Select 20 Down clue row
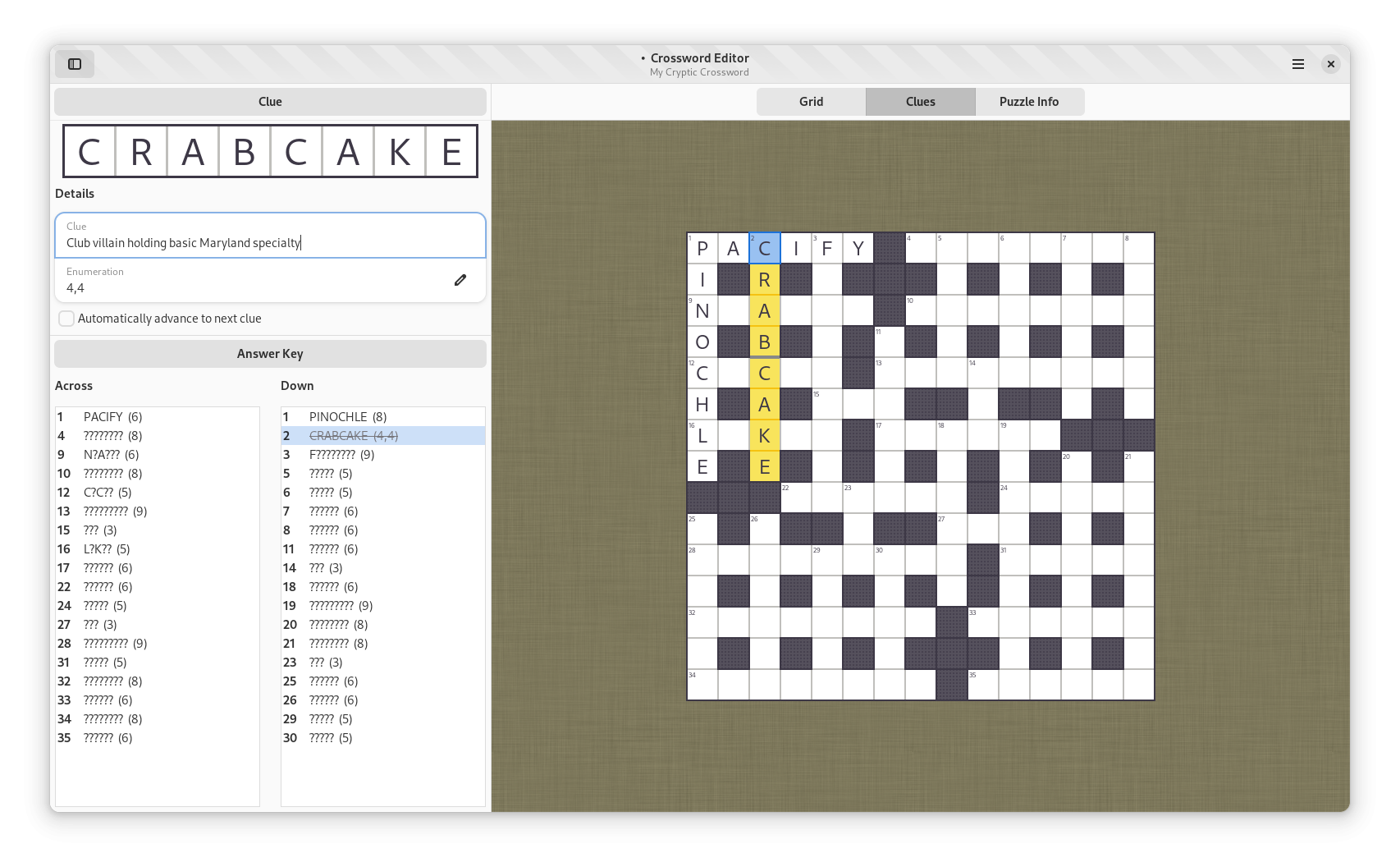Screen dimensions: 1400x867 (x=383, y=625)
